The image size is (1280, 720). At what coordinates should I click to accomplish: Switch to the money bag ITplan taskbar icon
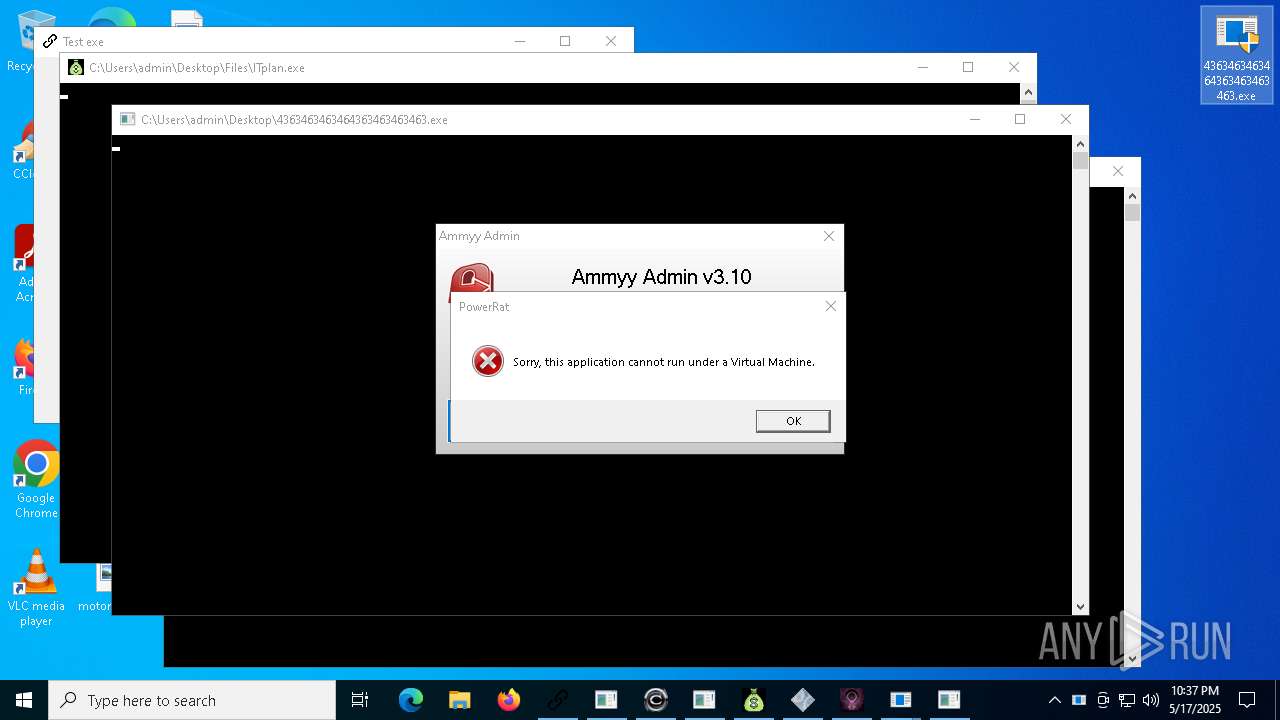(x=753, y=700)
